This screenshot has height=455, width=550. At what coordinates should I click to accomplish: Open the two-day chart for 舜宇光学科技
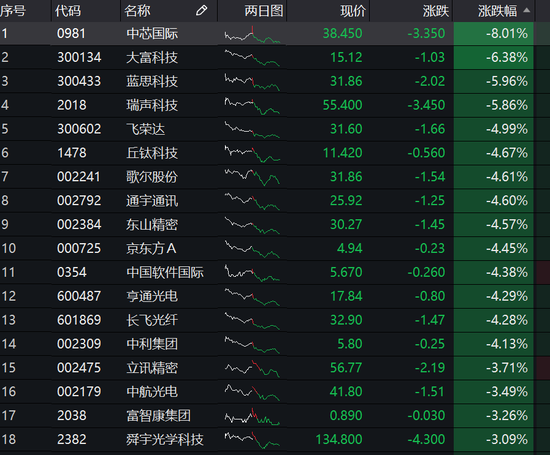[252, 440]
